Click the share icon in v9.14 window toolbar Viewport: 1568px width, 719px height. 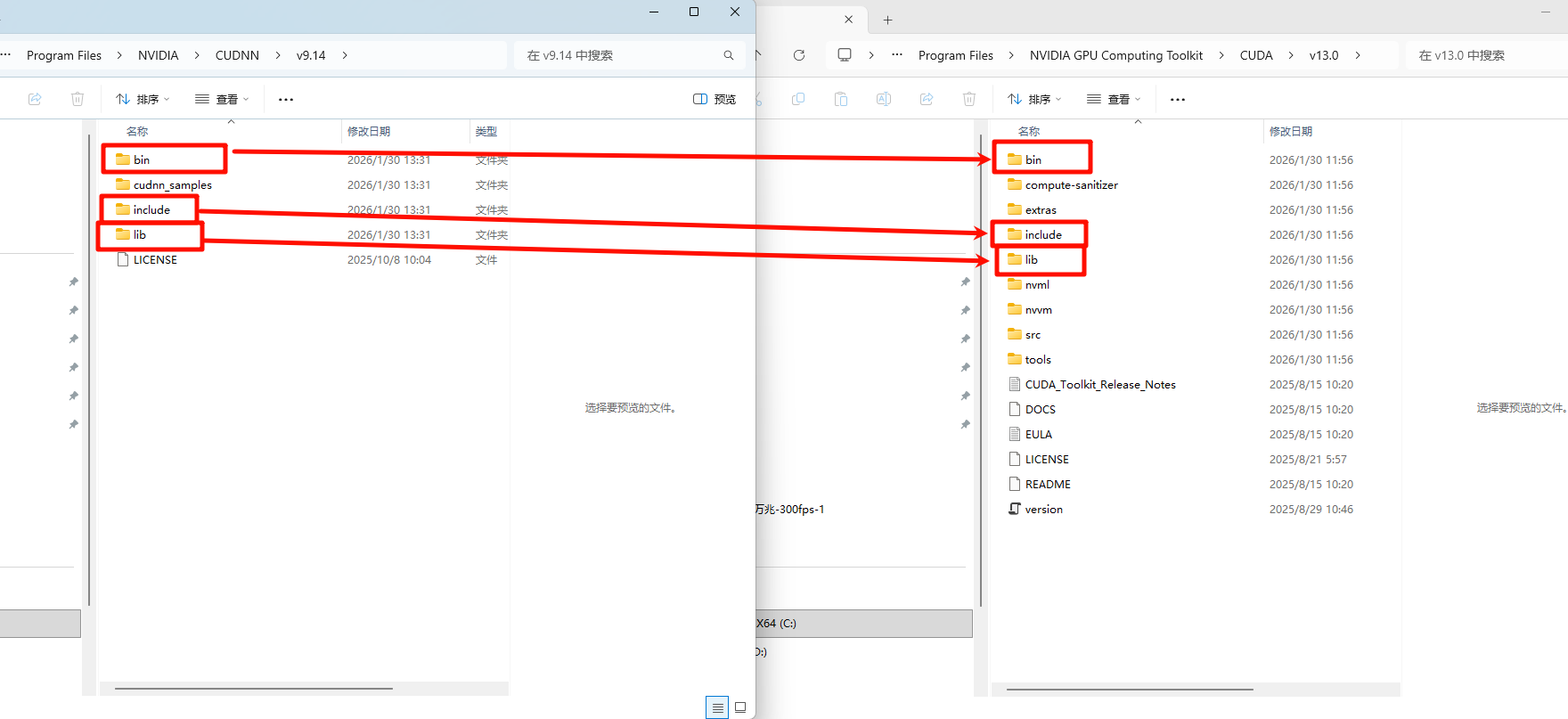pos(35,99)
